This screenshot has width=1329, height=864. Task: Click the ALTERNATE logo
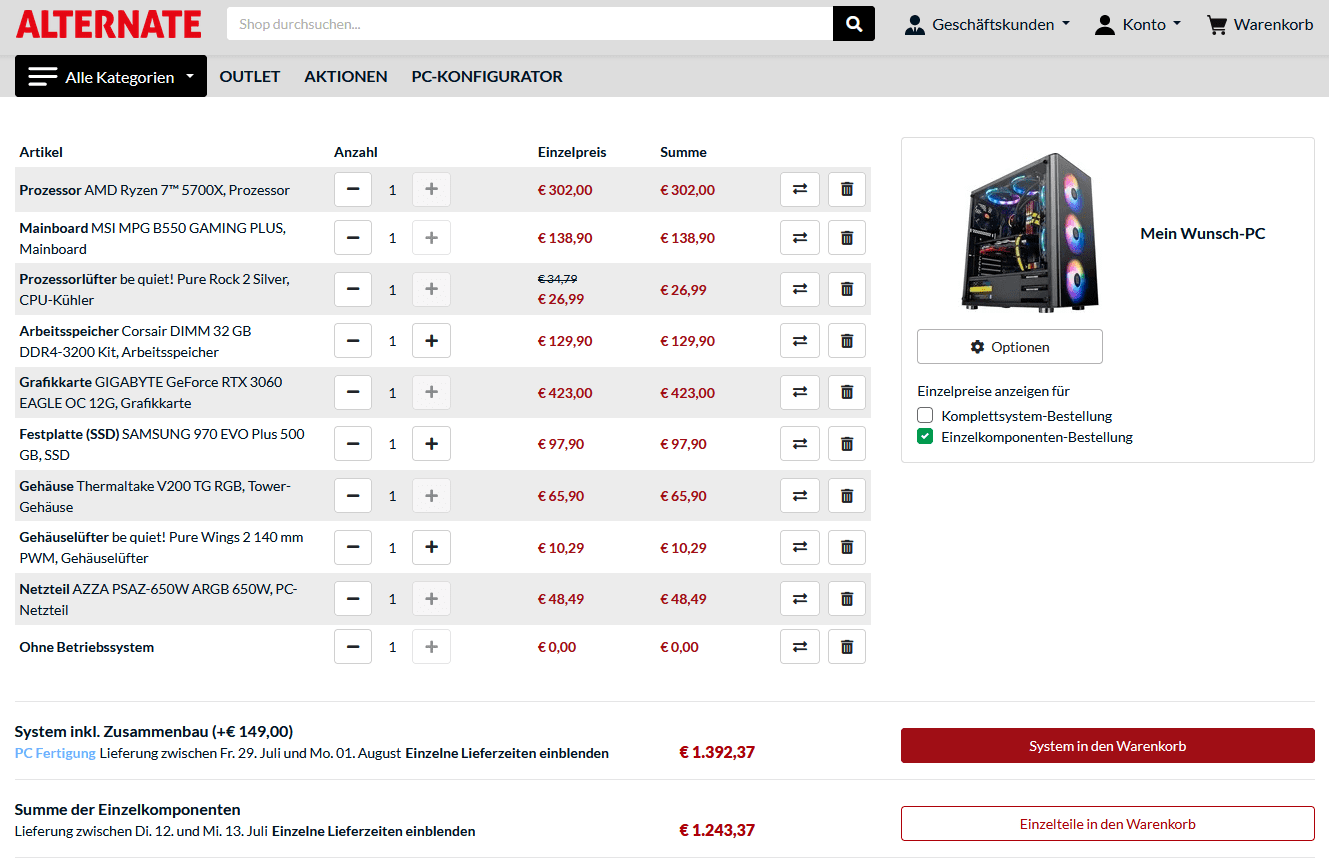tap(109, 24)
